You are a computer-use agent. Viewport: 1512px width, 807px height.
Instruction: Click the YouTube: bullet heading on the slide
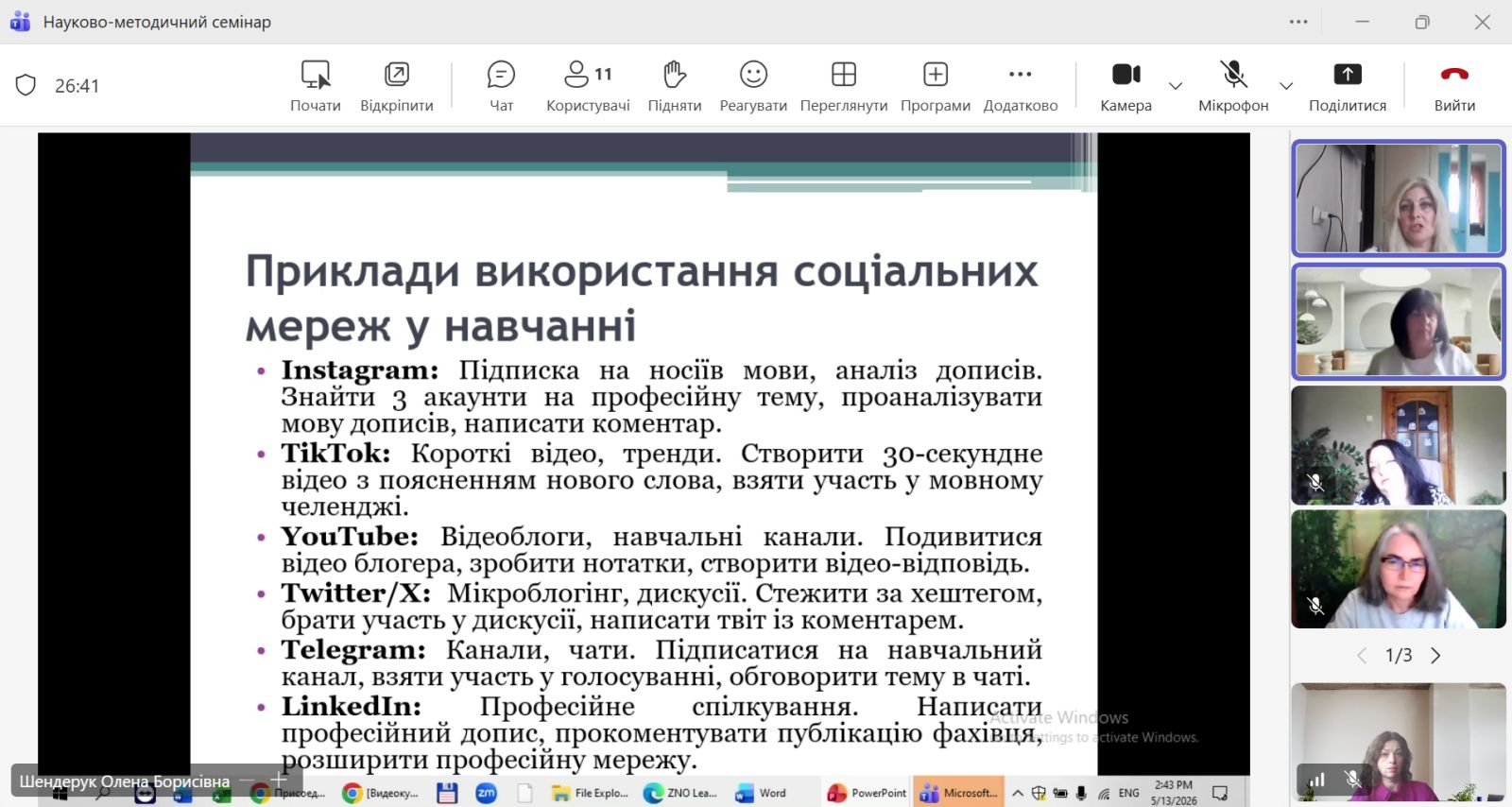point(350,536)
